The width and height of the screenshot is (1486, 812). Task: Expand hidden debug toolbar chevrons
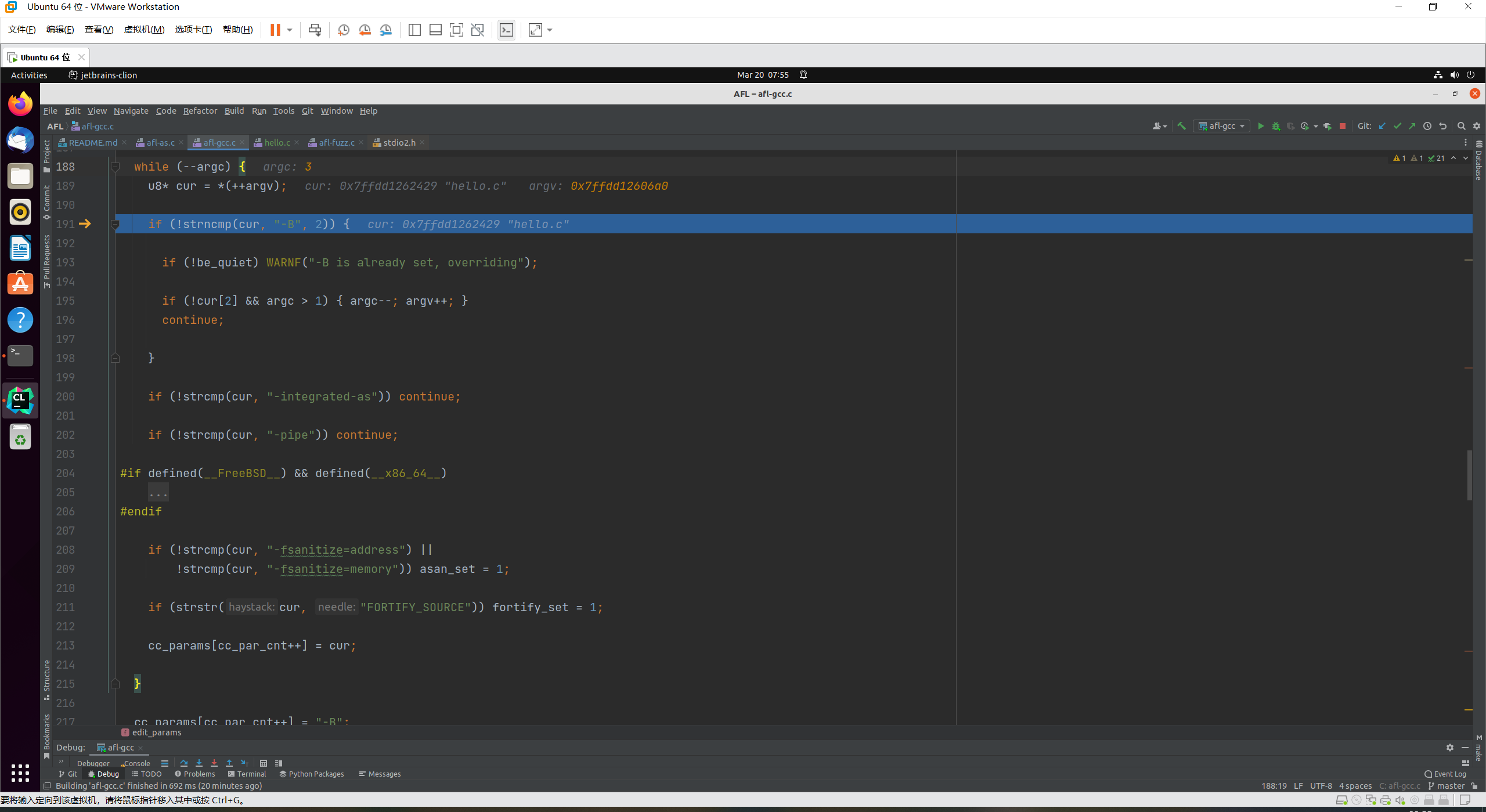click(61, 762)
